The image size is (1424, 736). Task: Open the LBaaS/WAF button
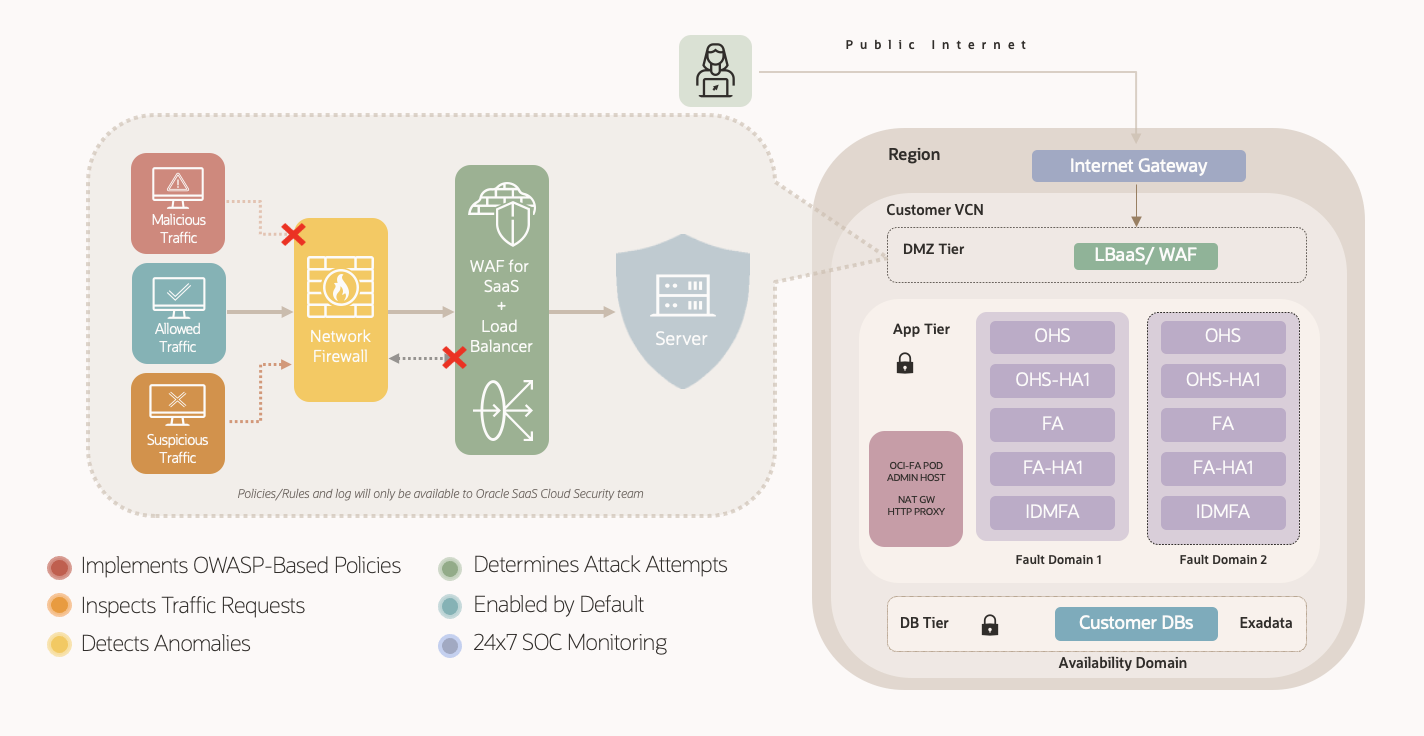tap(1145, 255)
